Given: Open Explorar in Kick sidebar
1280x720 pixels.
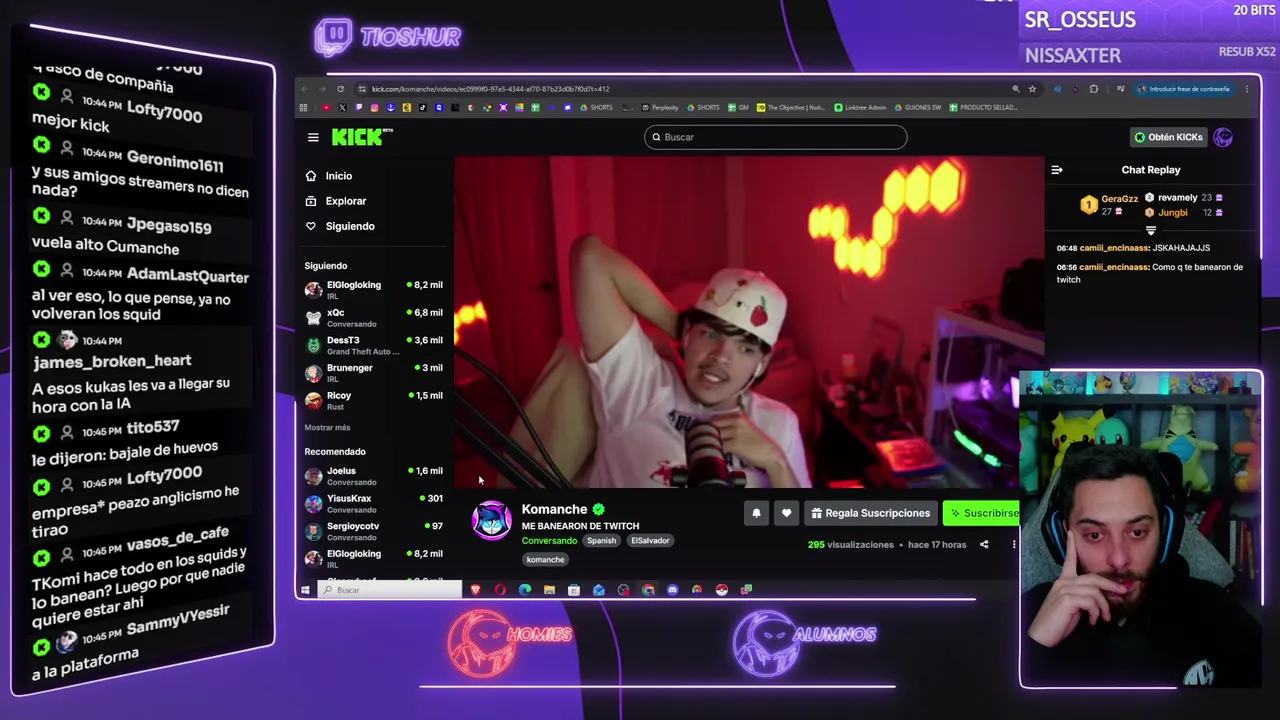Looking at the screenshot, I should pos(346,201).
